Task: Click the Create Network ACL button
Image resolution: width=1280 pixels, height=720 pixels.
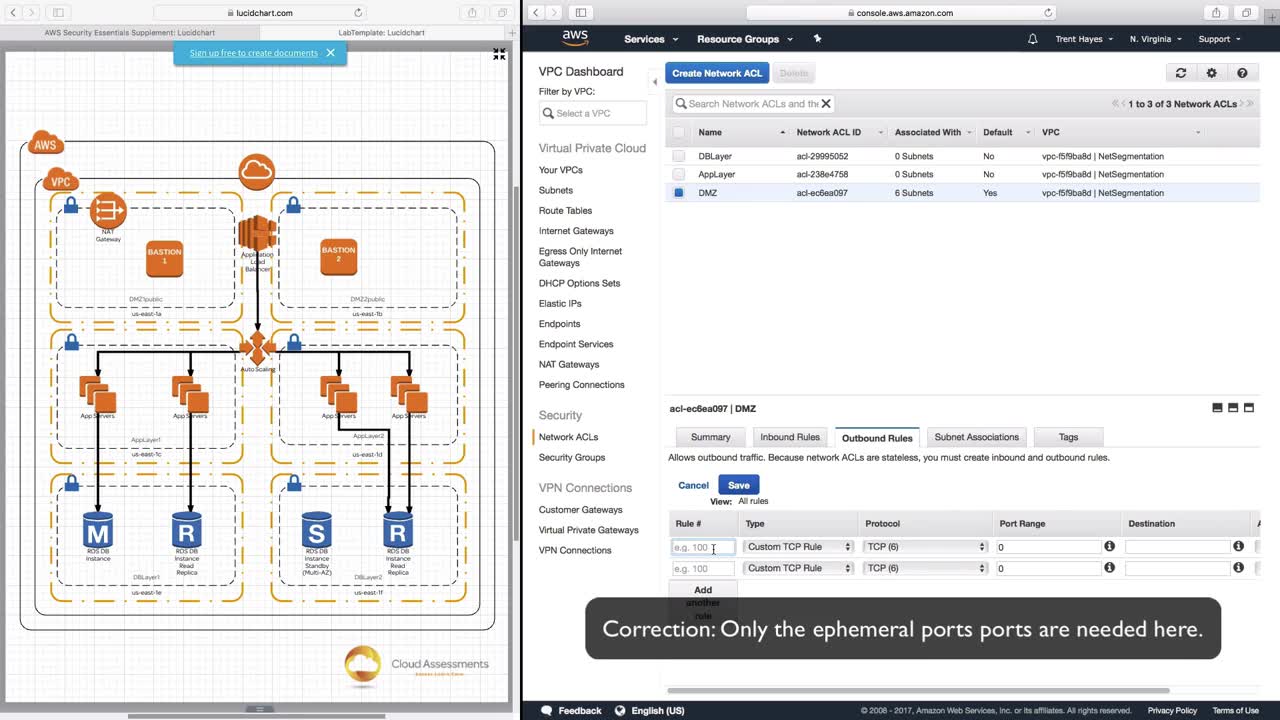Action: point(717,73)
